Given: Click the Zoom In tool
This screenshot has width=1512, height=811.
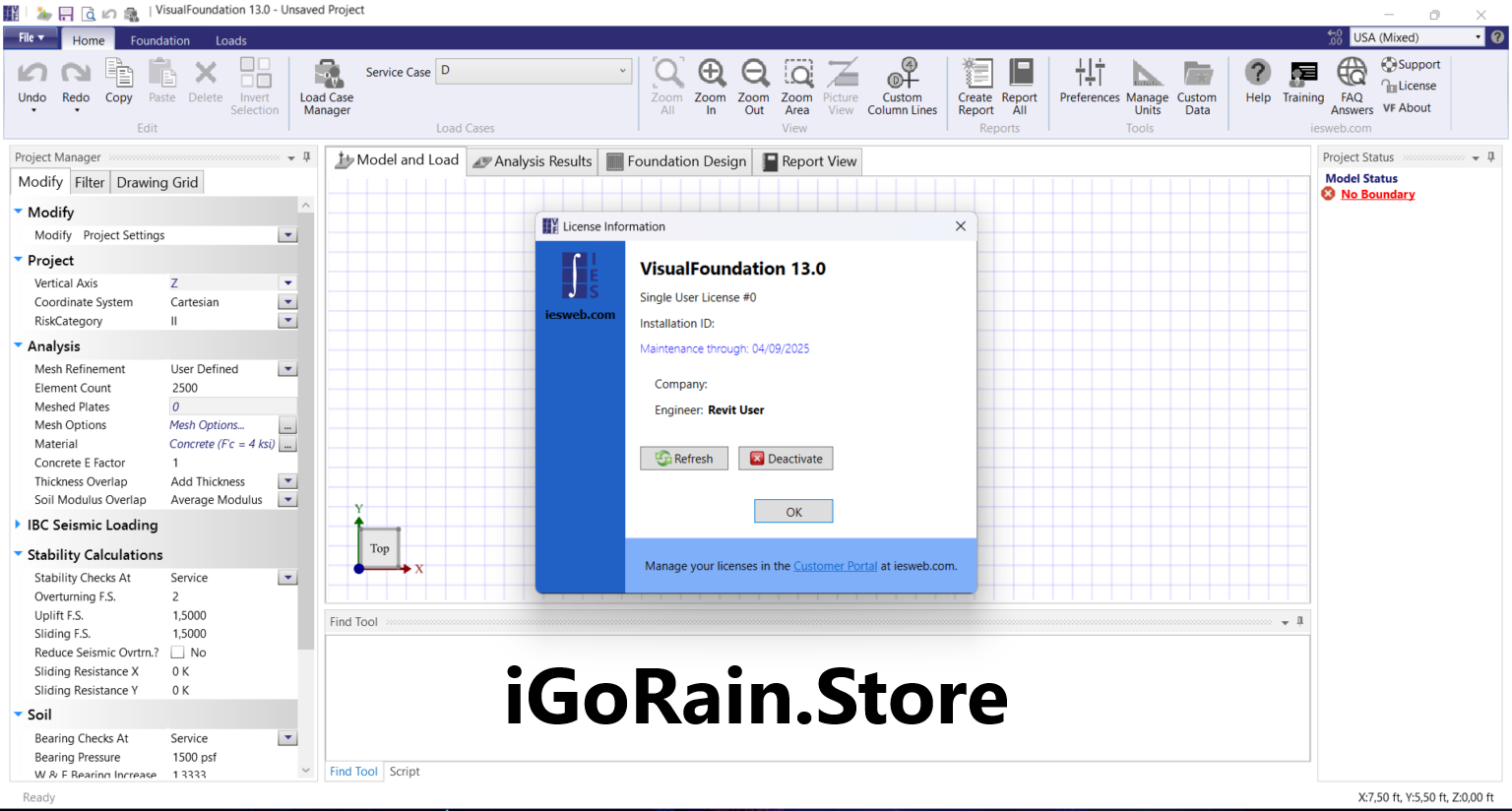Looking at the screenshot, I should coord(711,87).
